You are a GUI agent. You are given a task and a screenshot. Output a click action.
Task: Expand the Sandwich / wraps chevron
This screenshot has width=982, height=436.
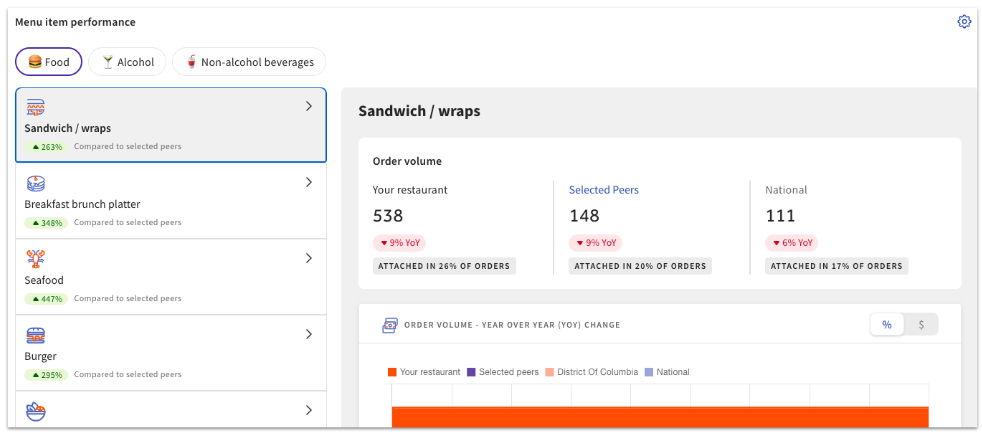coord(308,106)
